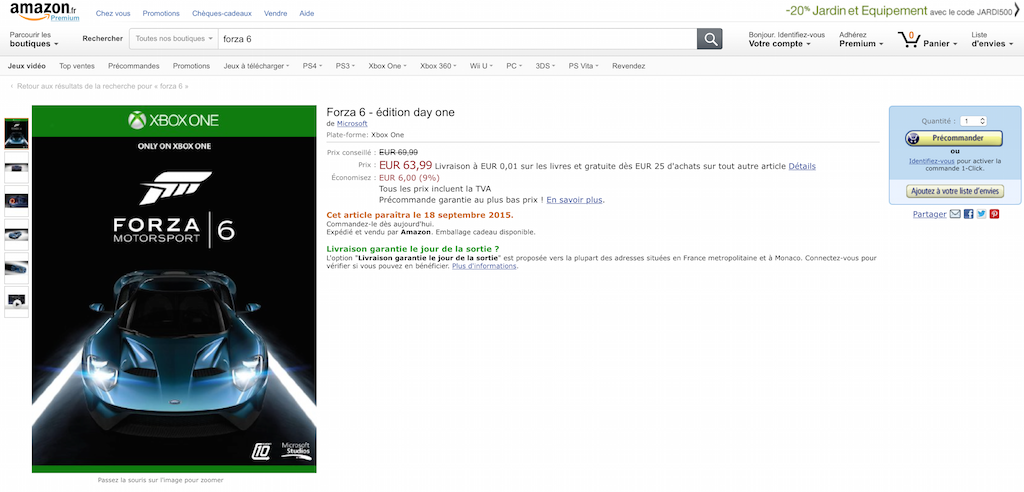This screenshot has height=492, width=1024.
Task: Share on Twitter icon
Action: point(981,214)
